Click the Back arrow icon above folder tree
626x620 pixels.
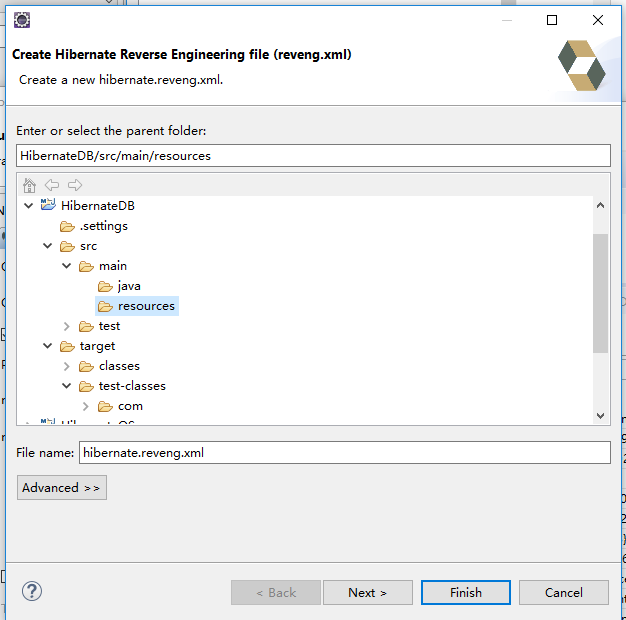tap(52, 185)
